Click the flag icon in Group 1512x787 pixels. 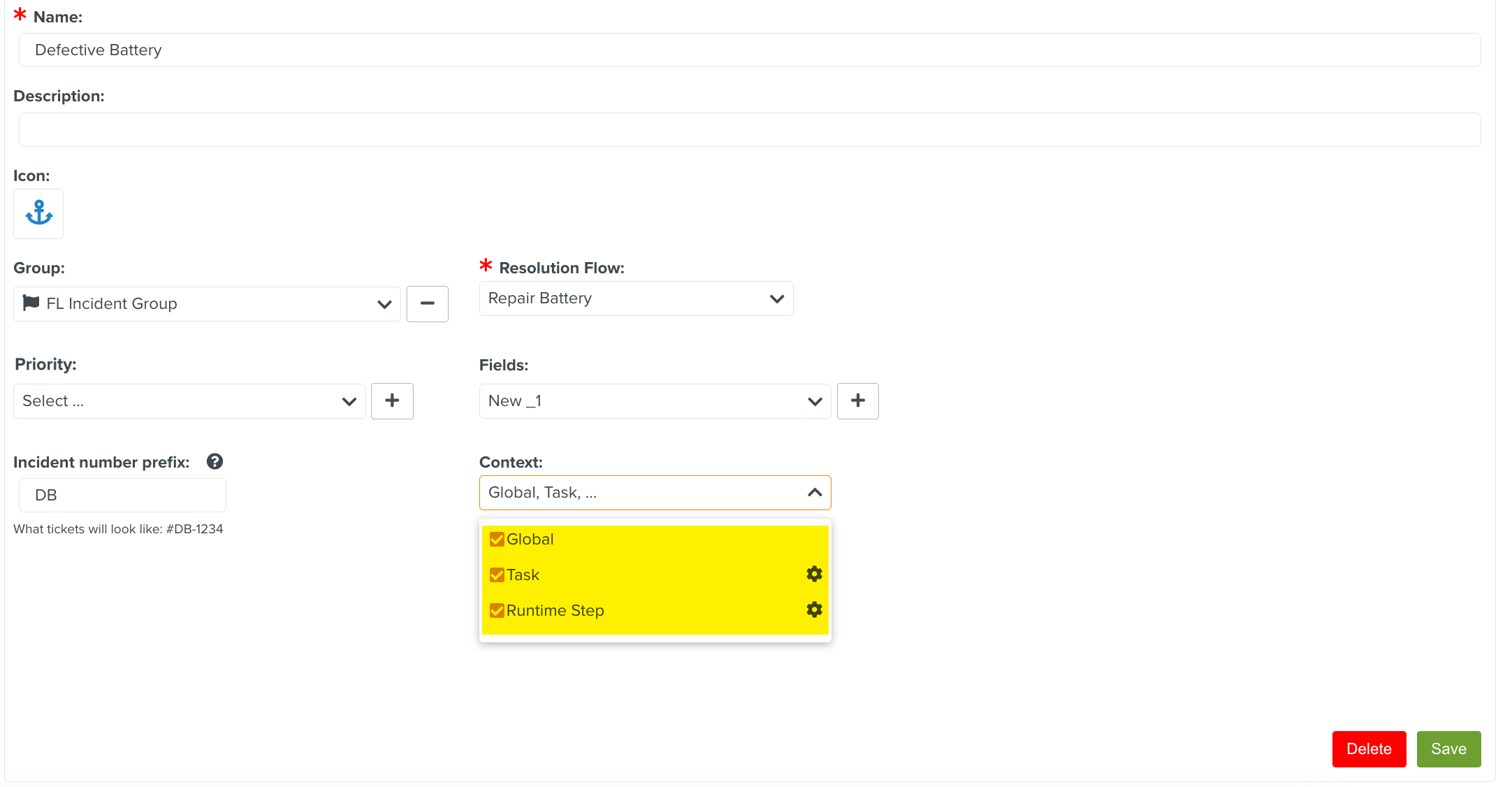[31, 303]
